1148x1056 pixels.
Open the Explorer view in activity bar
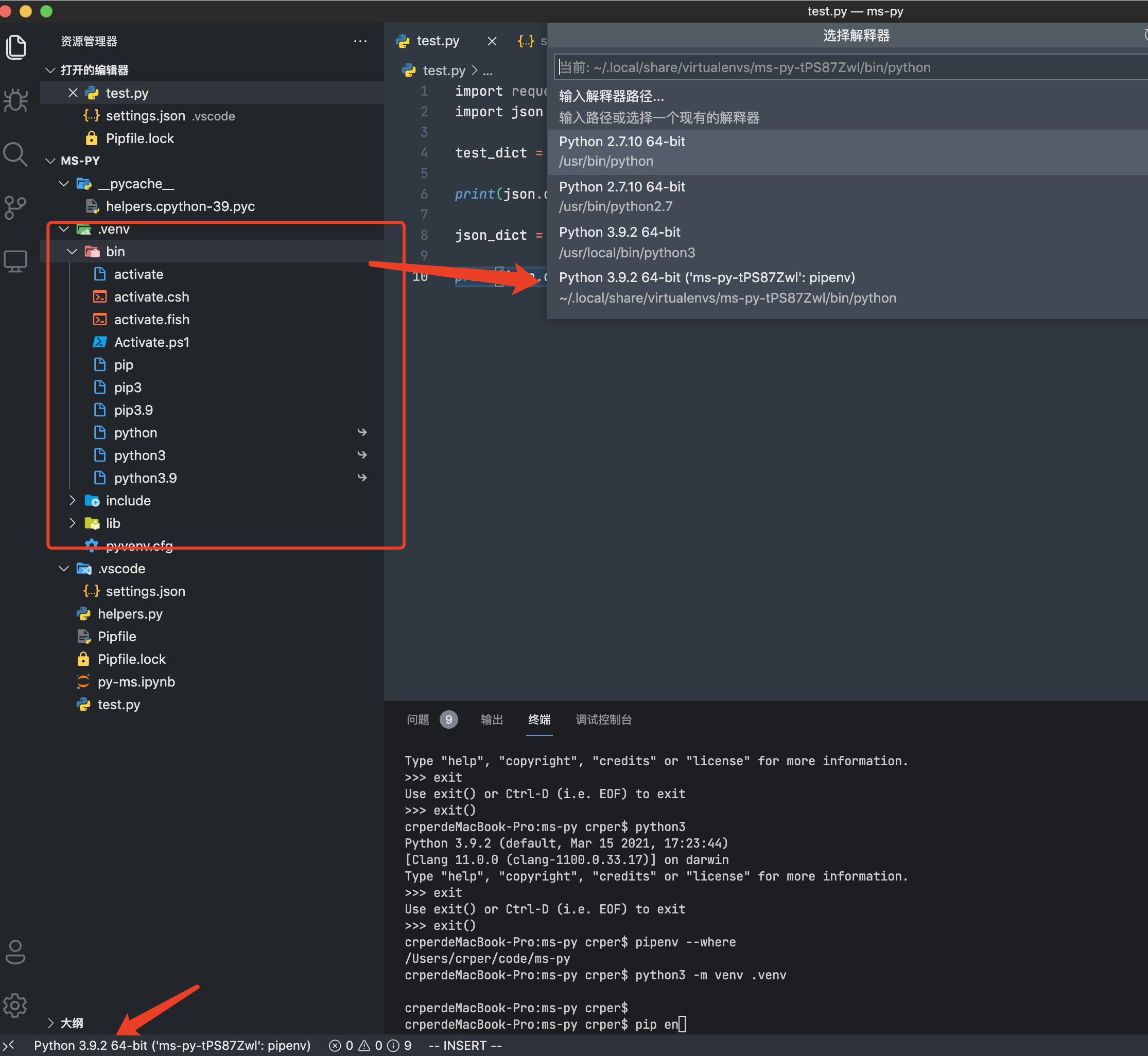pyautogui.click(x=16, y=47)
